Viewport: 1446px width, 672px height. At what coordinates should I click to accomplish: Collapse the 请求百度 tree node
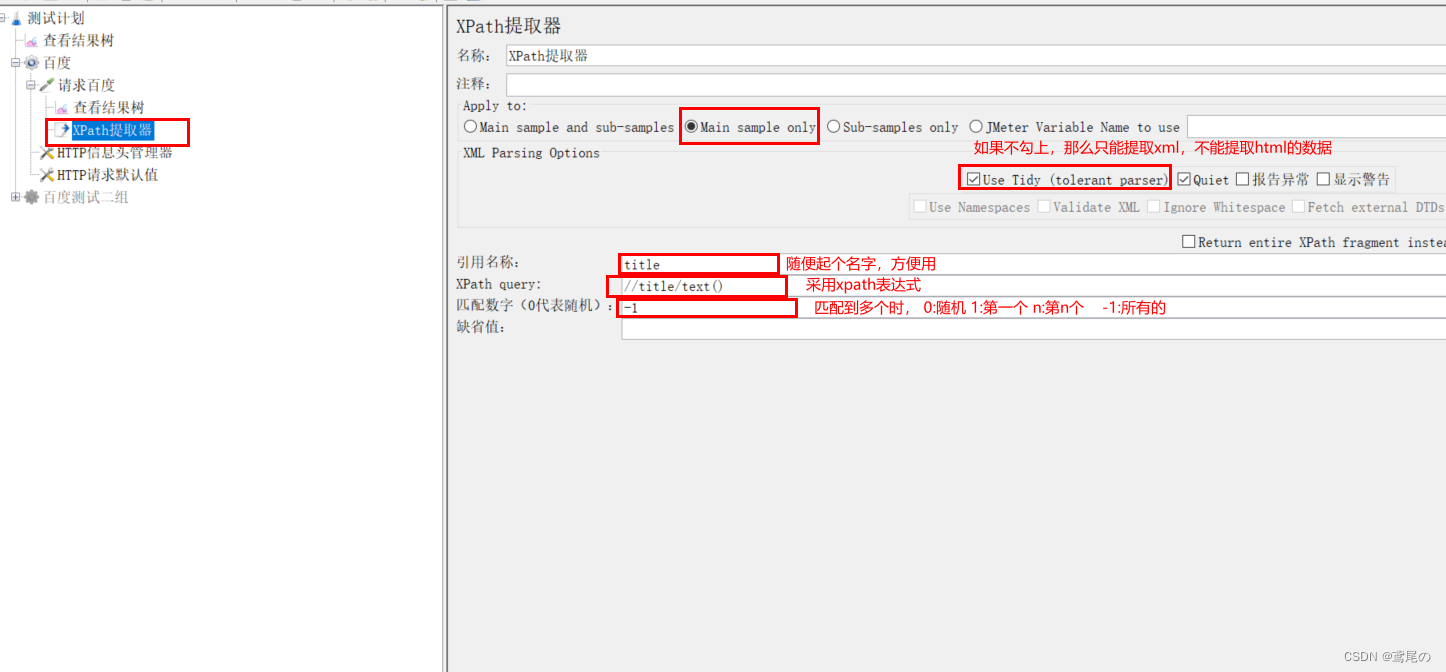pyautogui.click(x=31, y=86)
